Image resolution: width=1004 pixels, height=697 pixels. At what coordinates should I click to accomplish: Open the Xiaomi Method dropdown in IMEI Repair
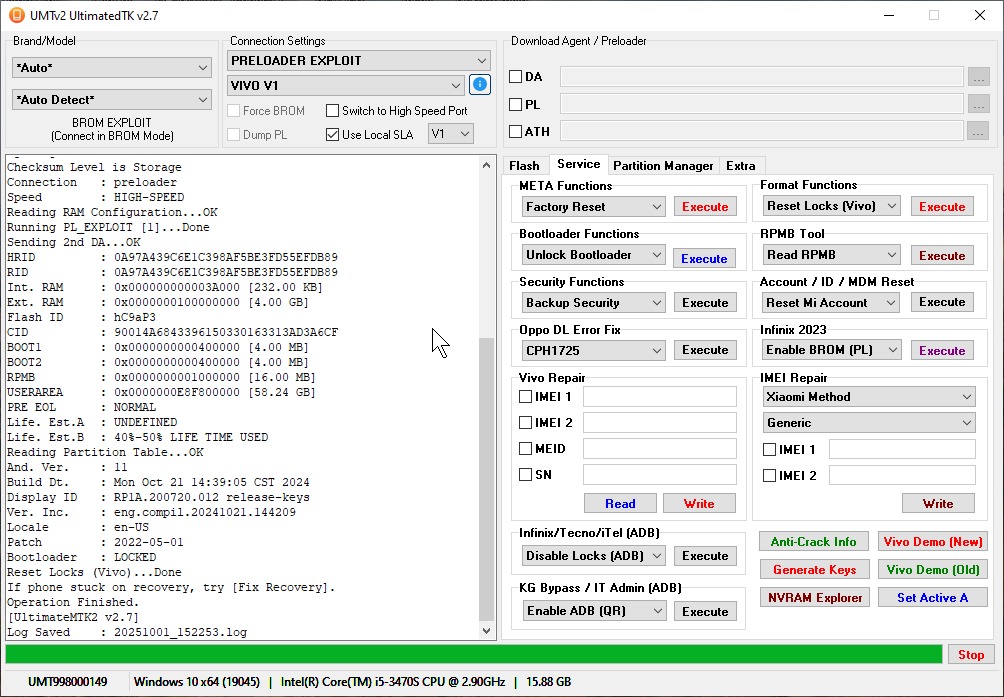[867, 397]
